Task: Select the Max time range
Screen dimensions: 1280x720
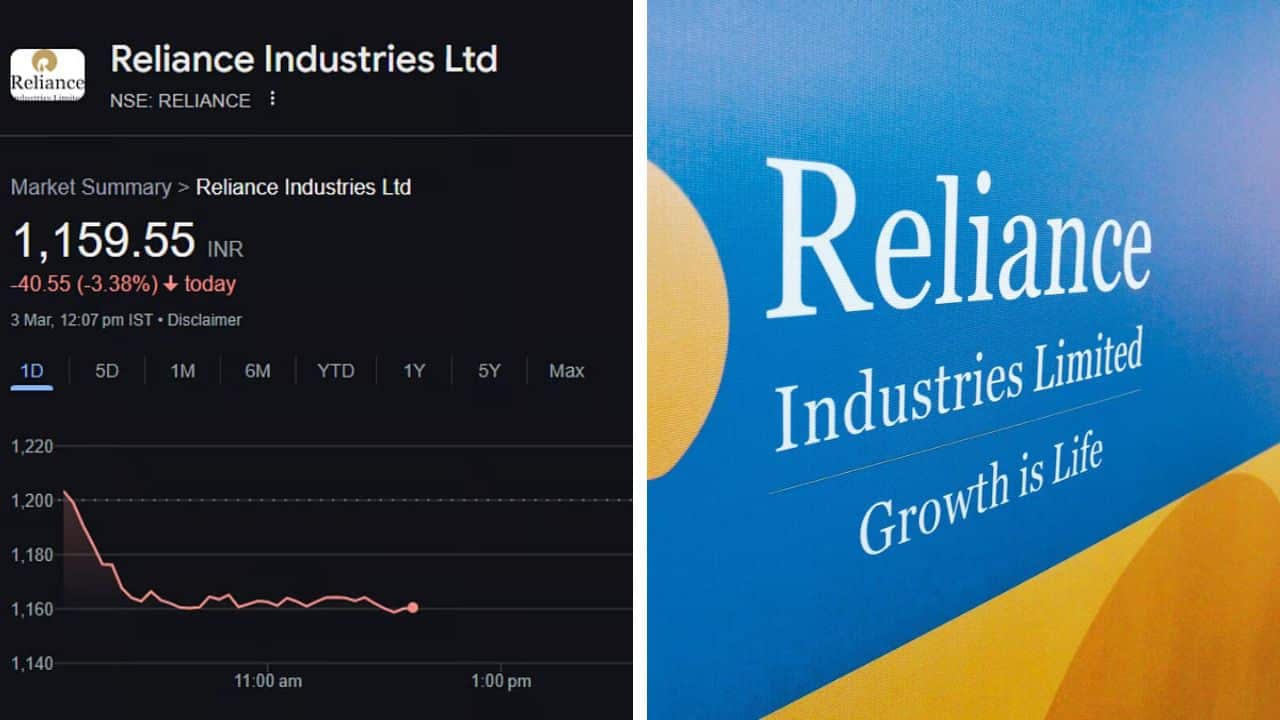Action: (x=565, y=370)
